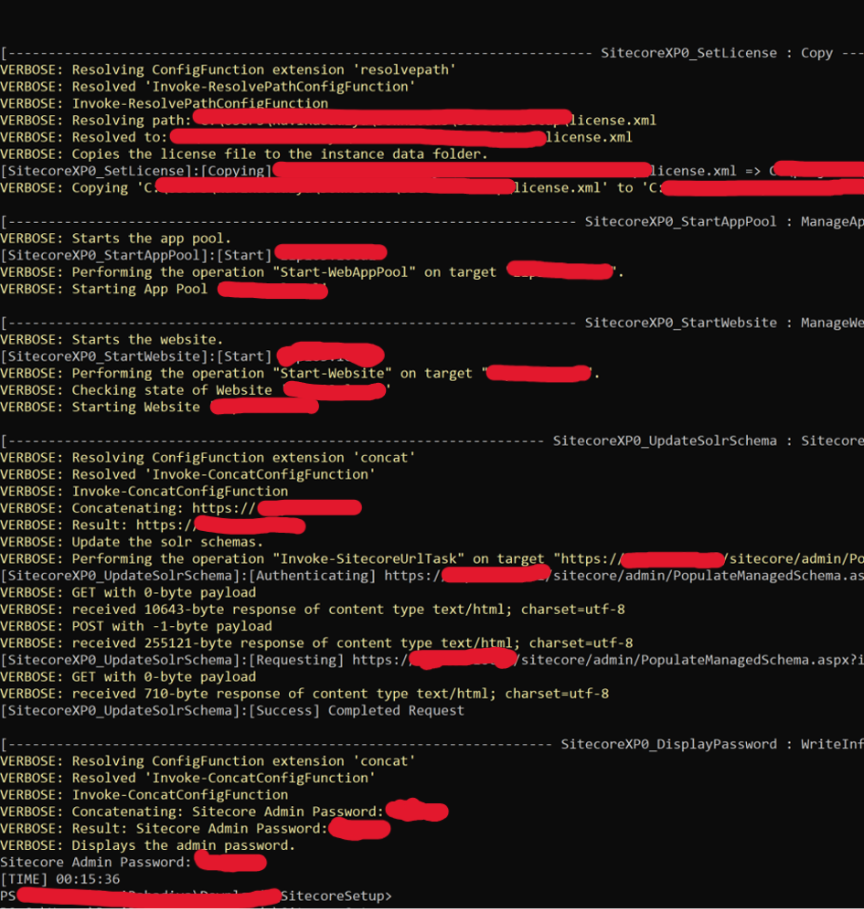Click line 'Starting Website'
The width and height of the screenshot is (864, 909).
[x=159, y=406]
